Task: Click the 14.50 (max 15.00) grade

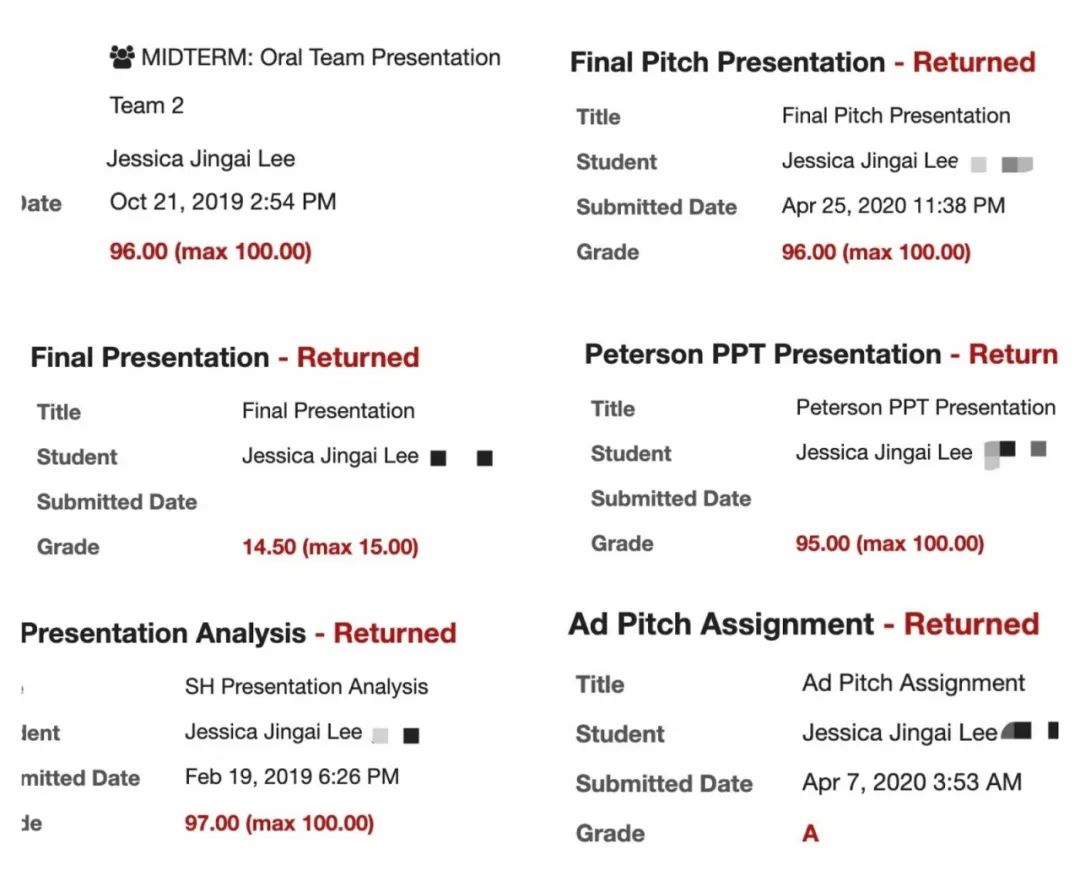Action: pos(330,547)
